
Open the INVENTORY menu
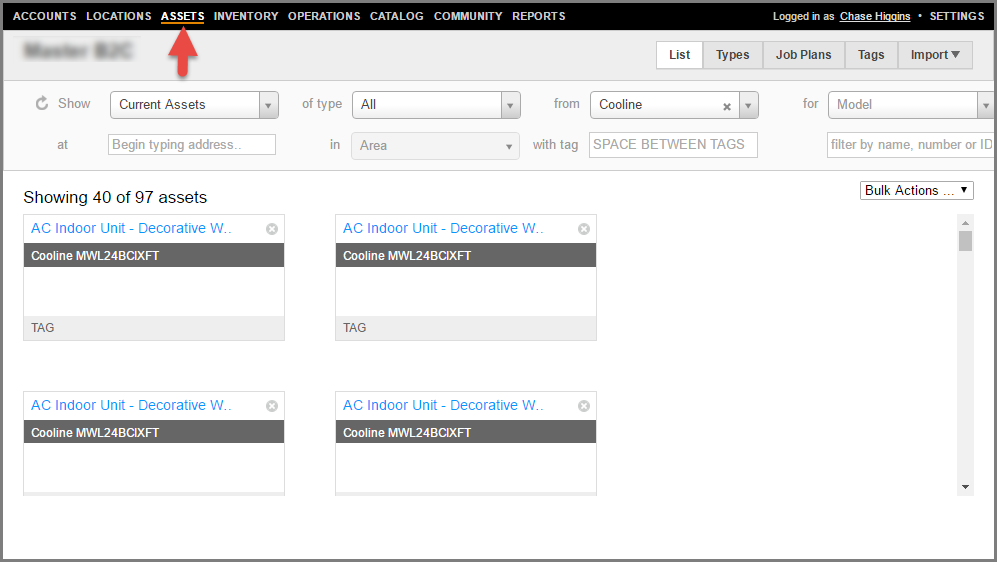[246, 16]
